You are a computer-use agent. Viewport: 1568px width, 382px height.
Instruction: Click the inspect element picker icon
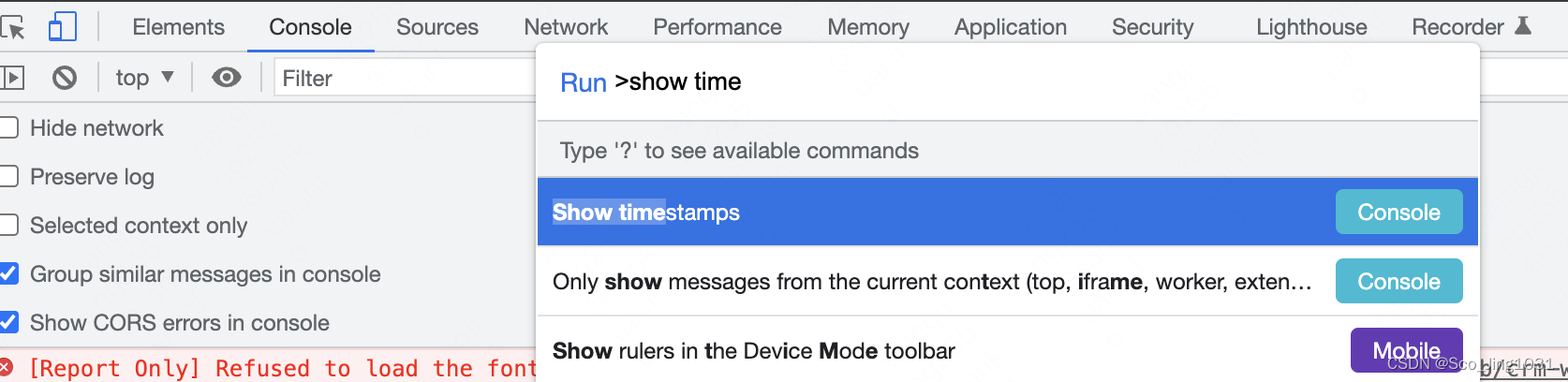click(x=13, y=28)
